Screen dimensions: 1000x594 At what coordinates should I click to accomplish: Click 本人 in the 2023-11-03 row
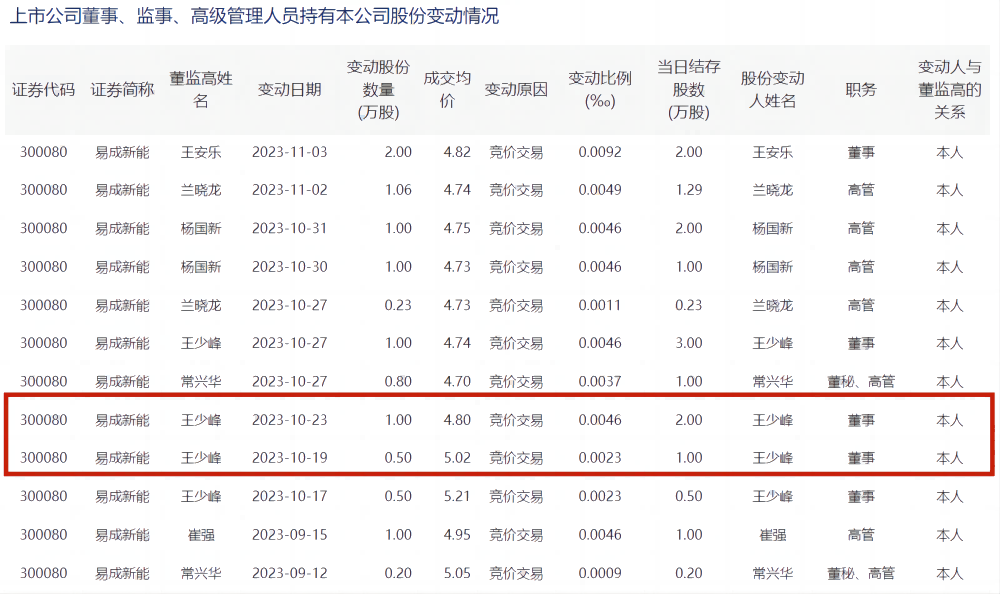click(950, 152)
